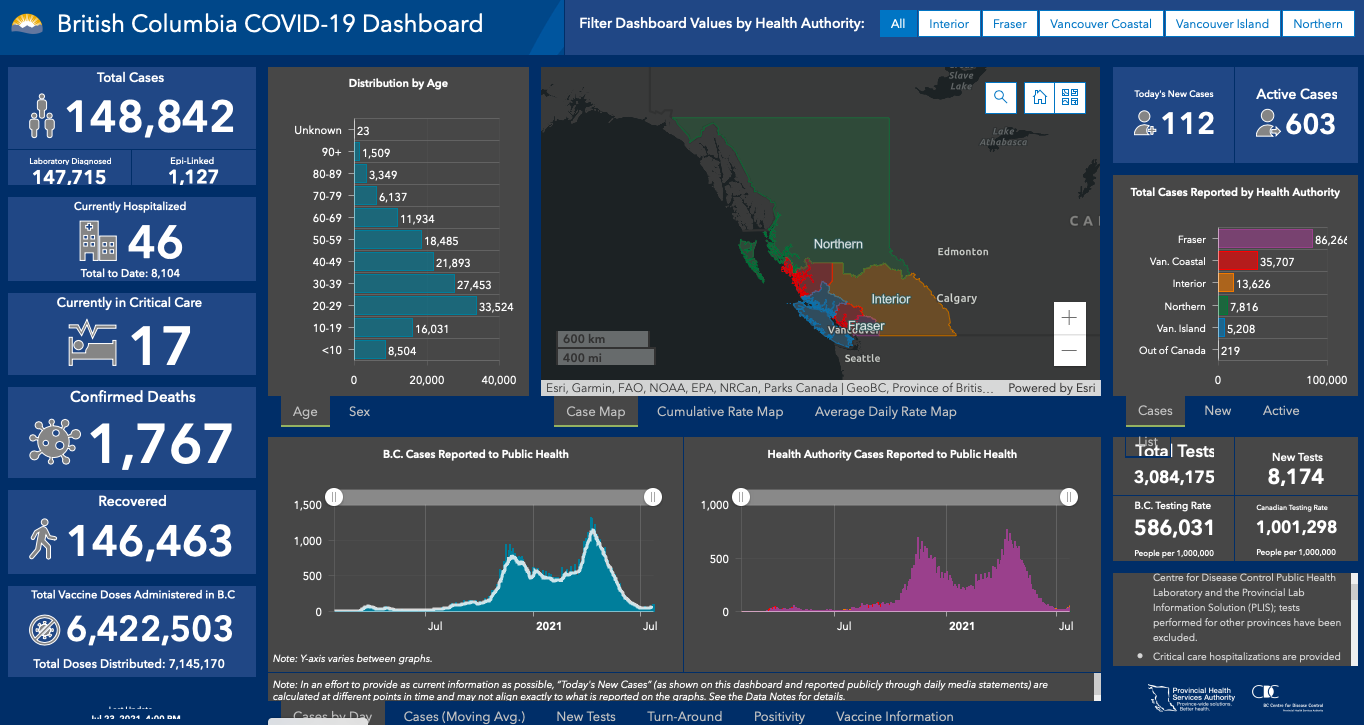
Task: Click the walking person Recovered icon
Action: point(43,540)
